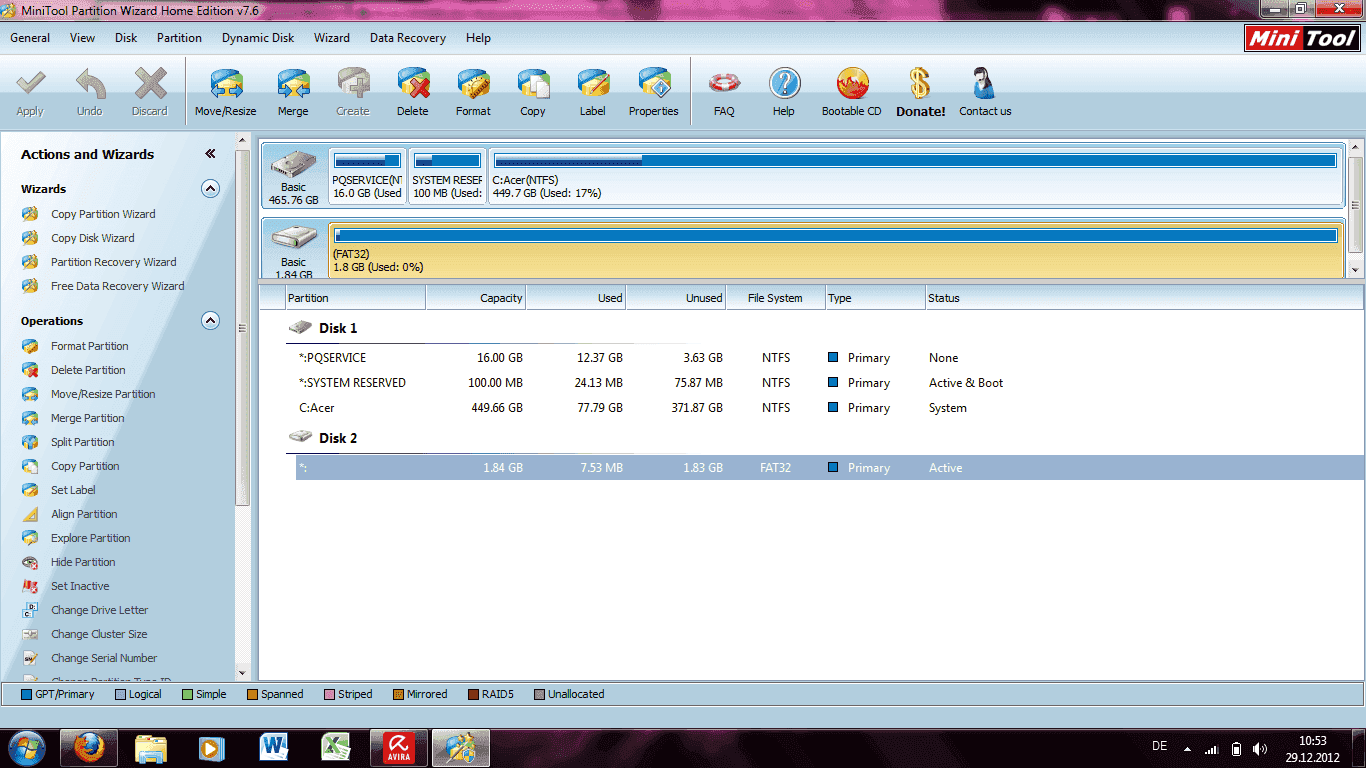This screenshot has height=768, width=1366.
Task: Select the Disk 2 Basic drive icon
Action: (x=293, y=239)
